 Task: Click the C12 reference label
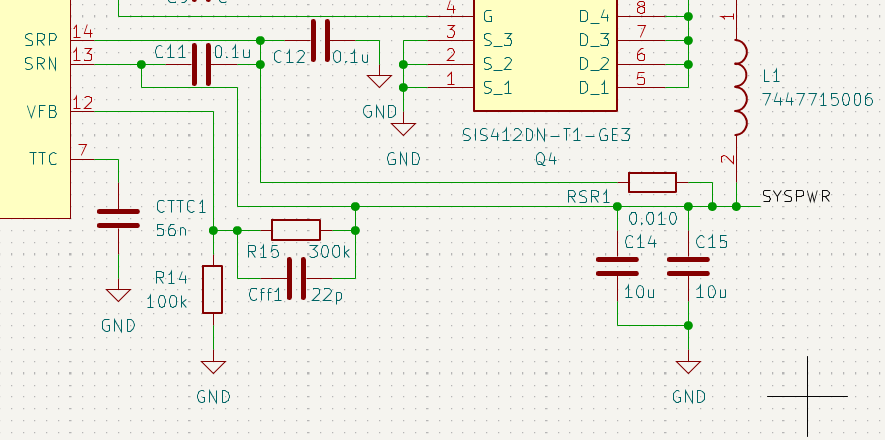pos(290,57)
